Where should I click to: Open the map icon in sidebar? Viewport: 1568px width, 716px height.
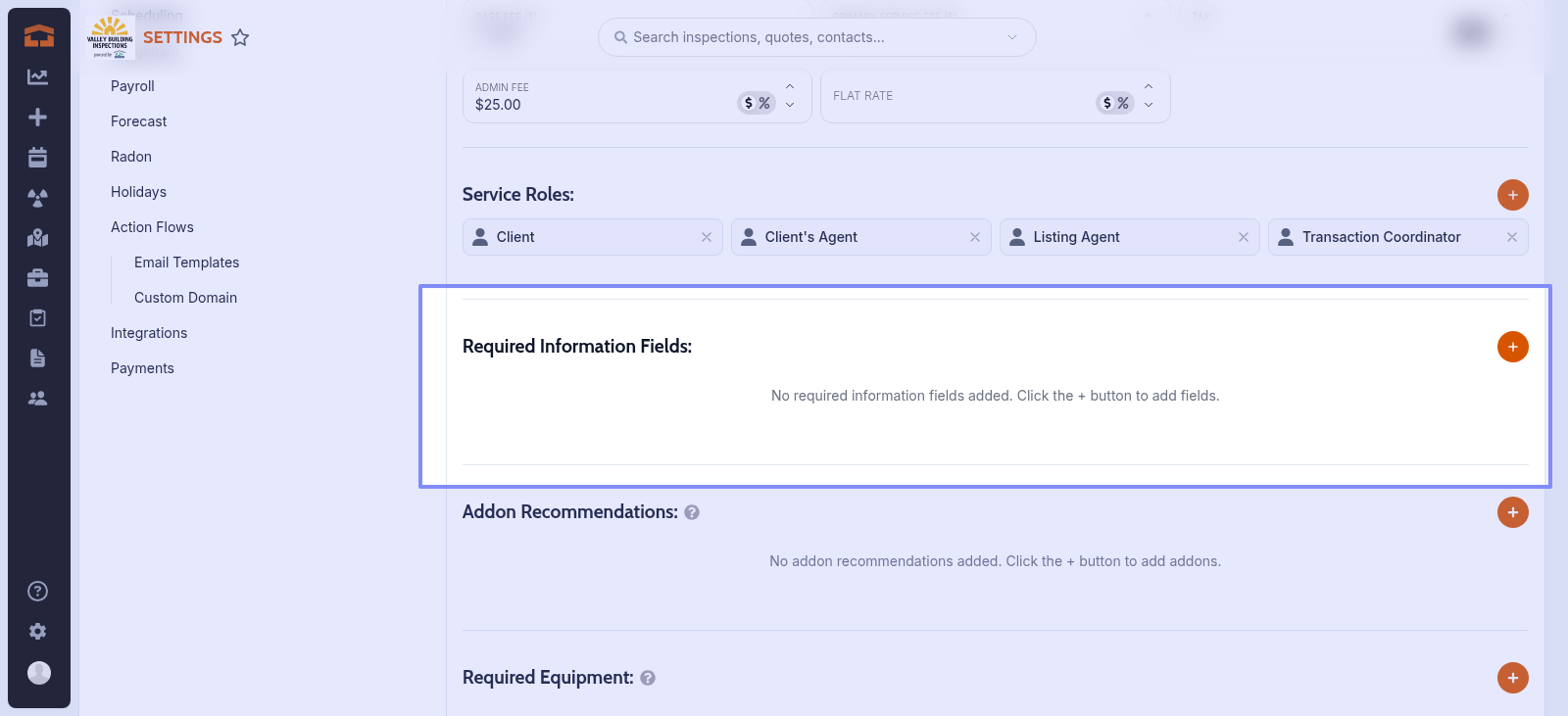[38, 238]
